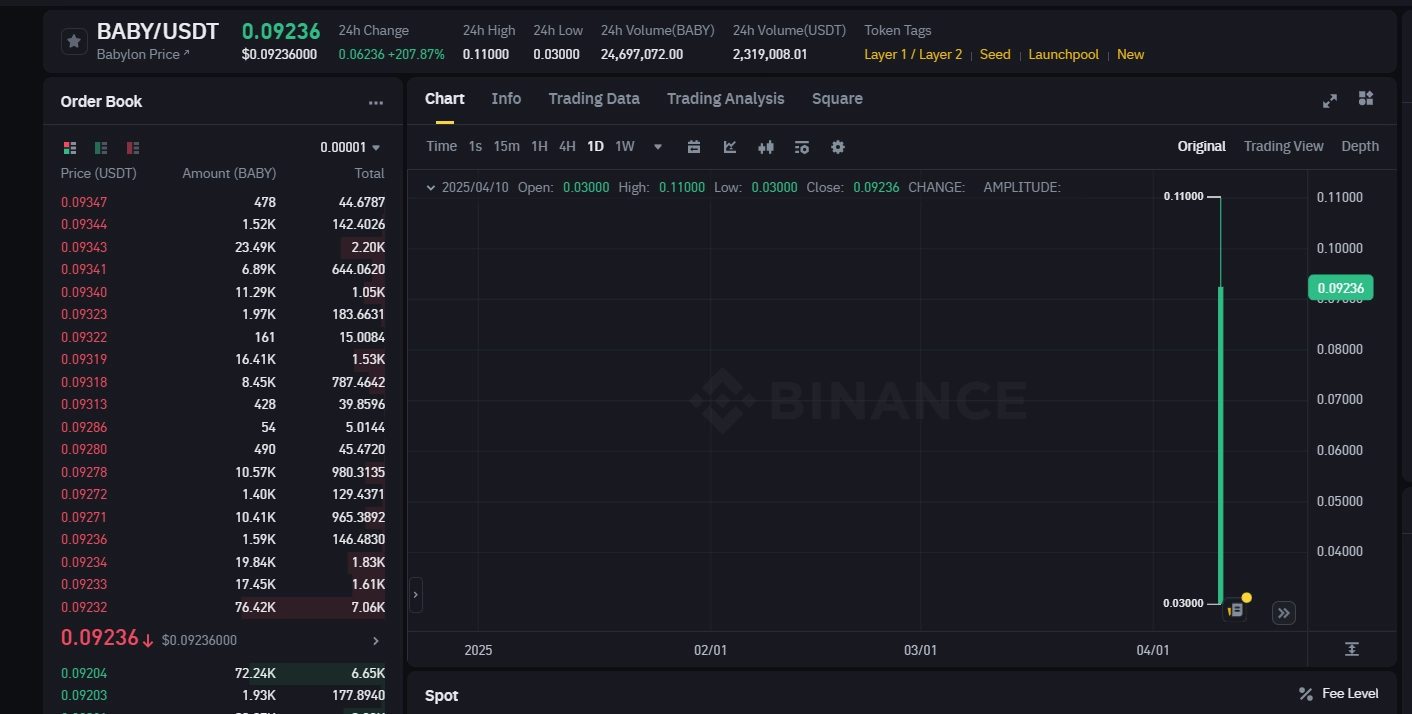Click the Fee Level percent icon

[1305, 693]
